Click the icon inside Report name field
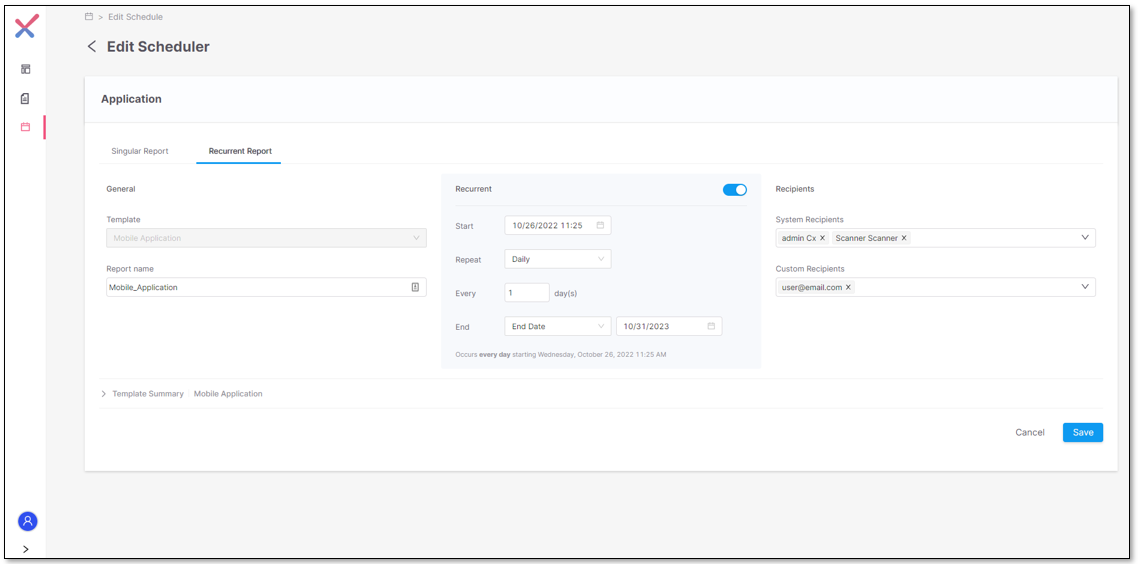The height and width of the screenshot is (564, 1138). (x=415, y=287)
